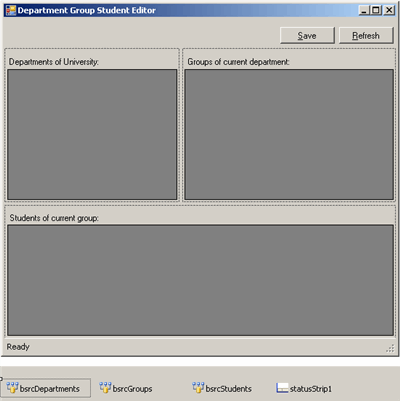Select the bsrcStudents binding source icon
Image resolution: width=400 pixels, height=401 pixels.
198,388
